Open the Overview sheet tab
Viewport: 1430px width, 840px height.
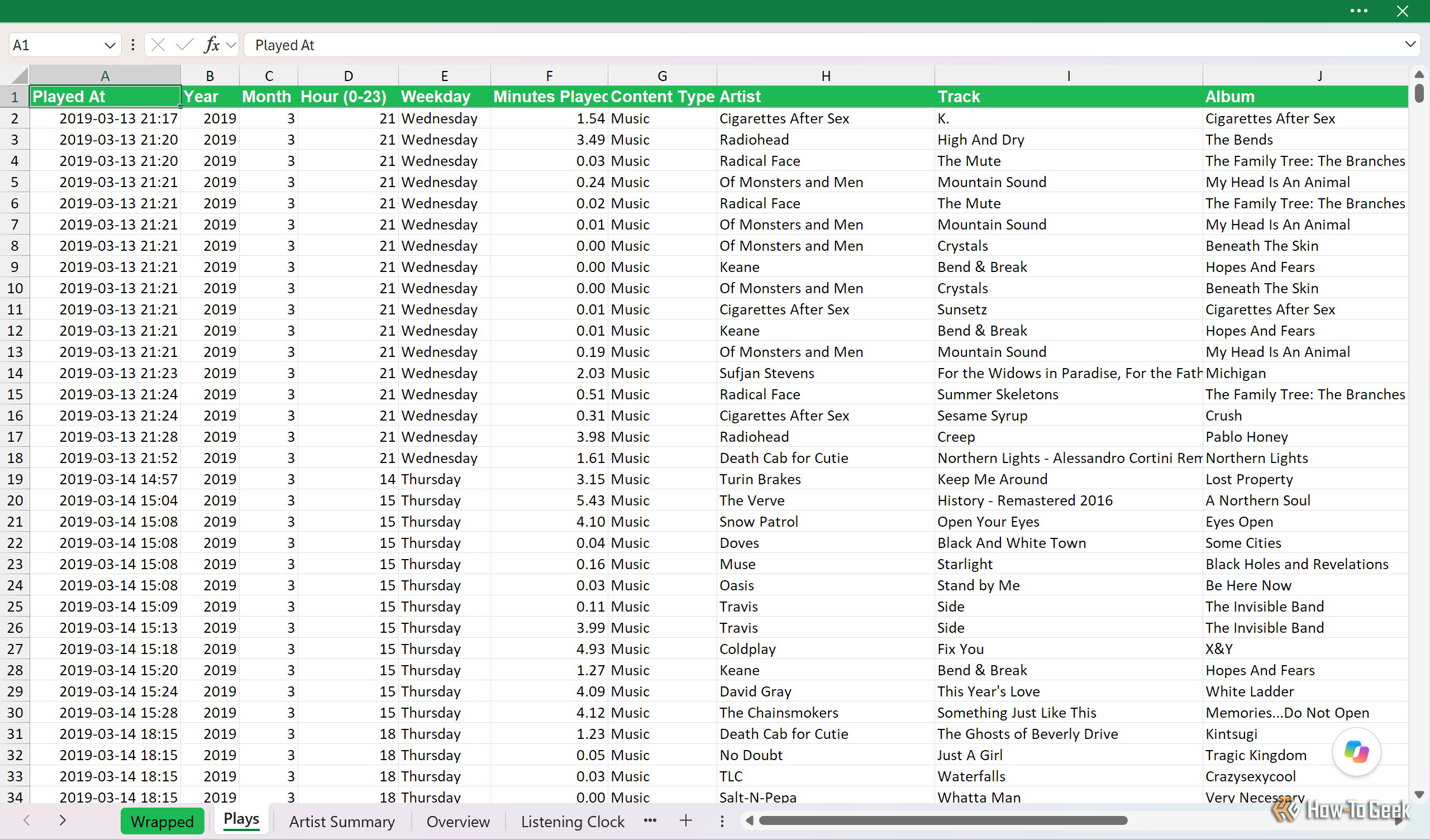pos(458,821)
